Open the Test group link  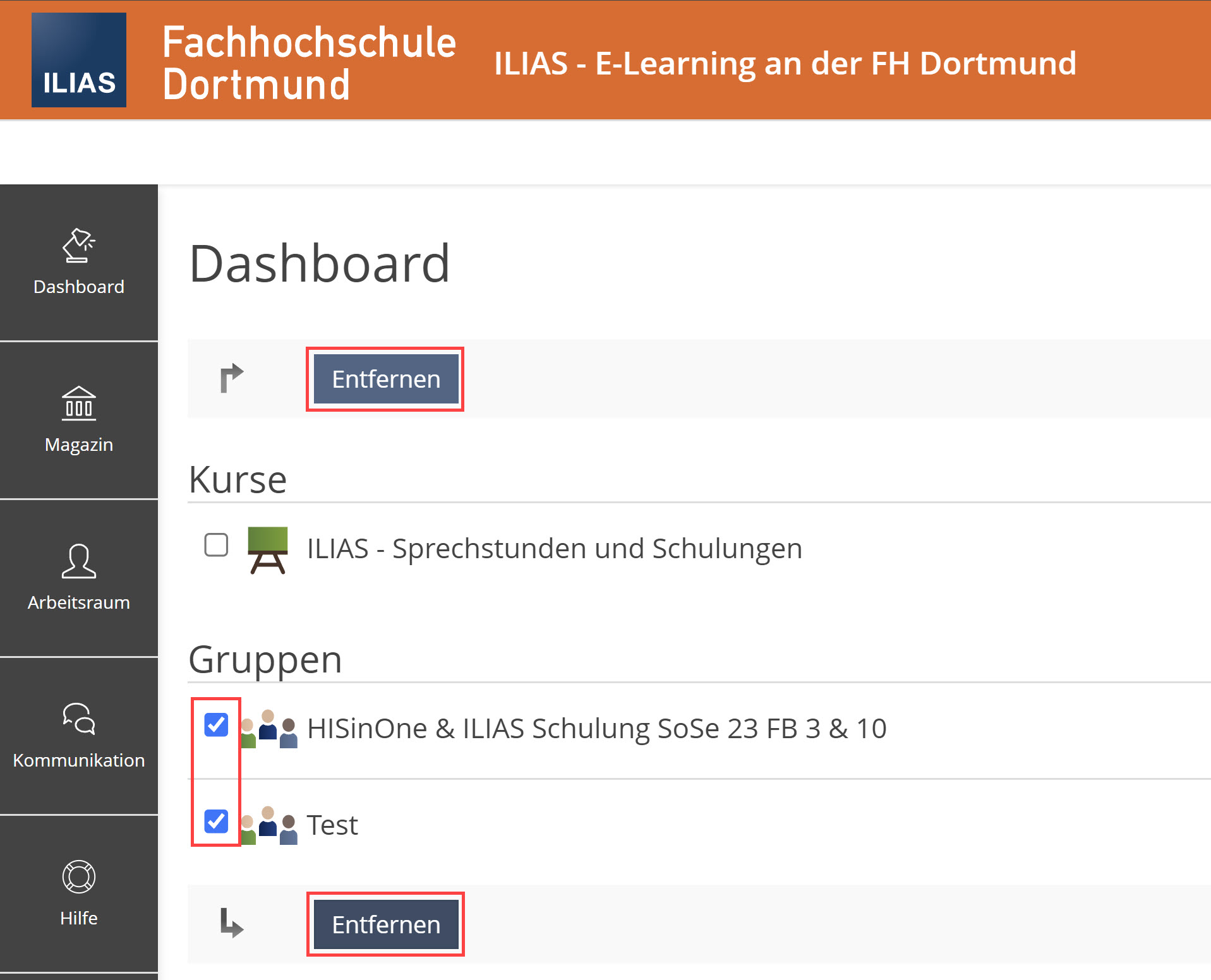click(x=332, y=825)
